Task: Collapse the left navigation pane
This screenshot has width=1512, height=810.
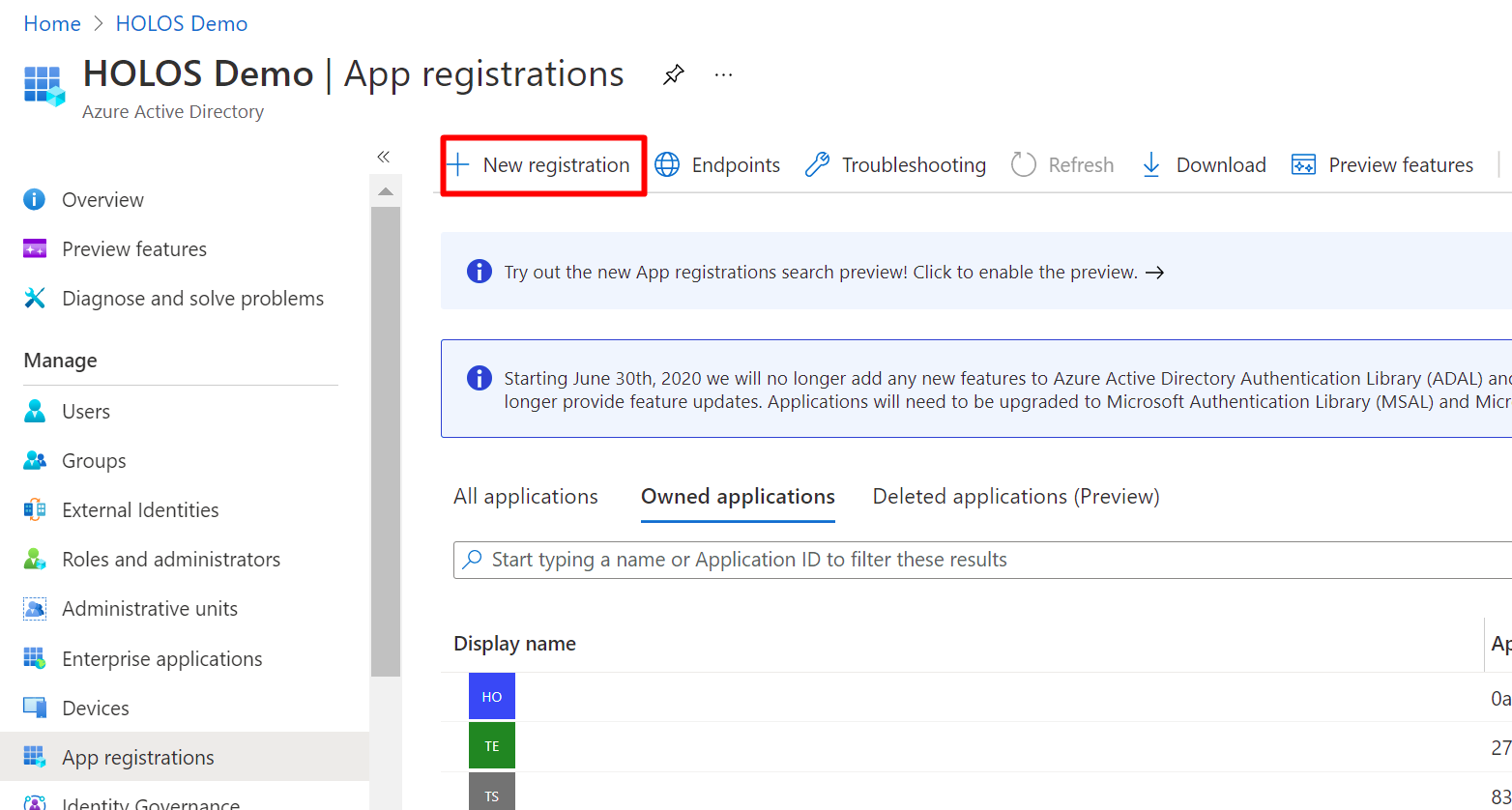Action: click(384, 157)
